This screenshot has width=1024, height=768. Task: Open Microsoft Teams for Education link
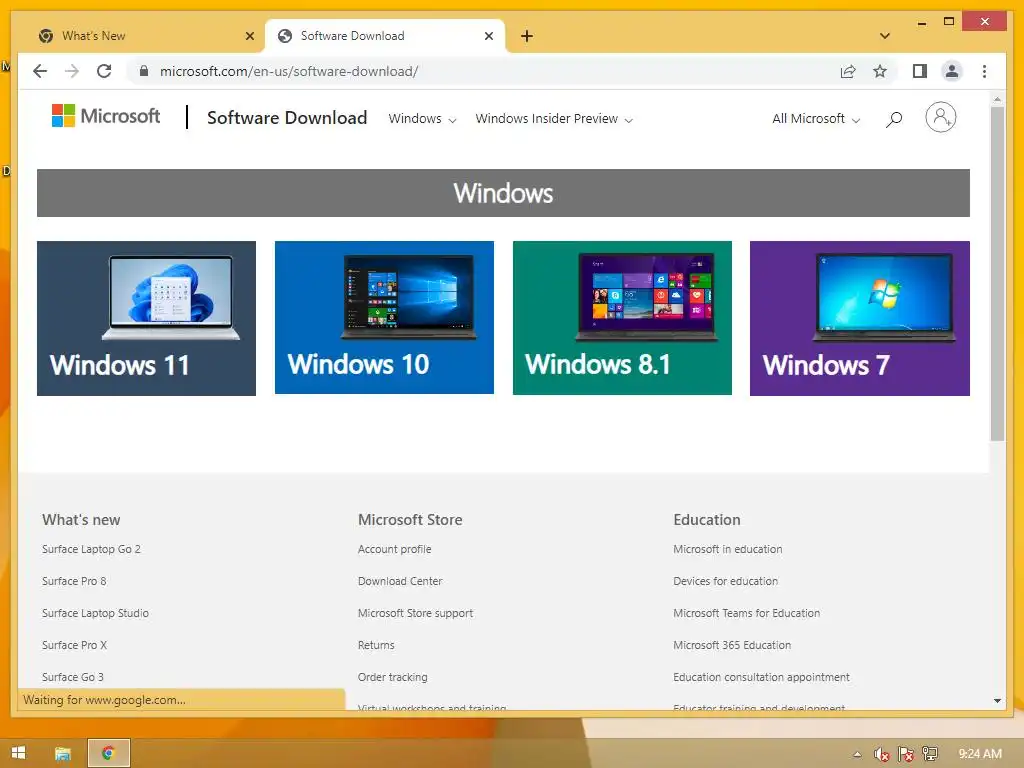click(x=746, y=613)
